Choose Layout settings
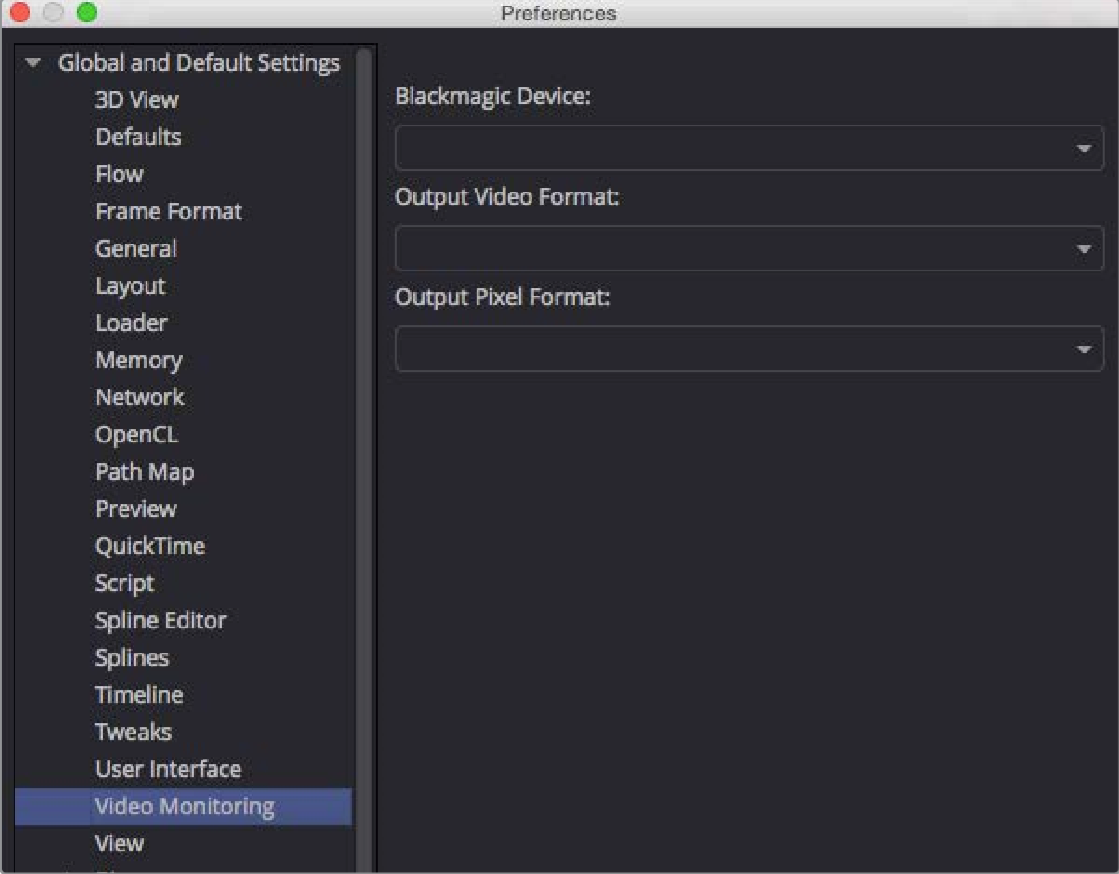Image resolution: width=1119 pixels, height=874 pixels. click(x=130, y=286)
